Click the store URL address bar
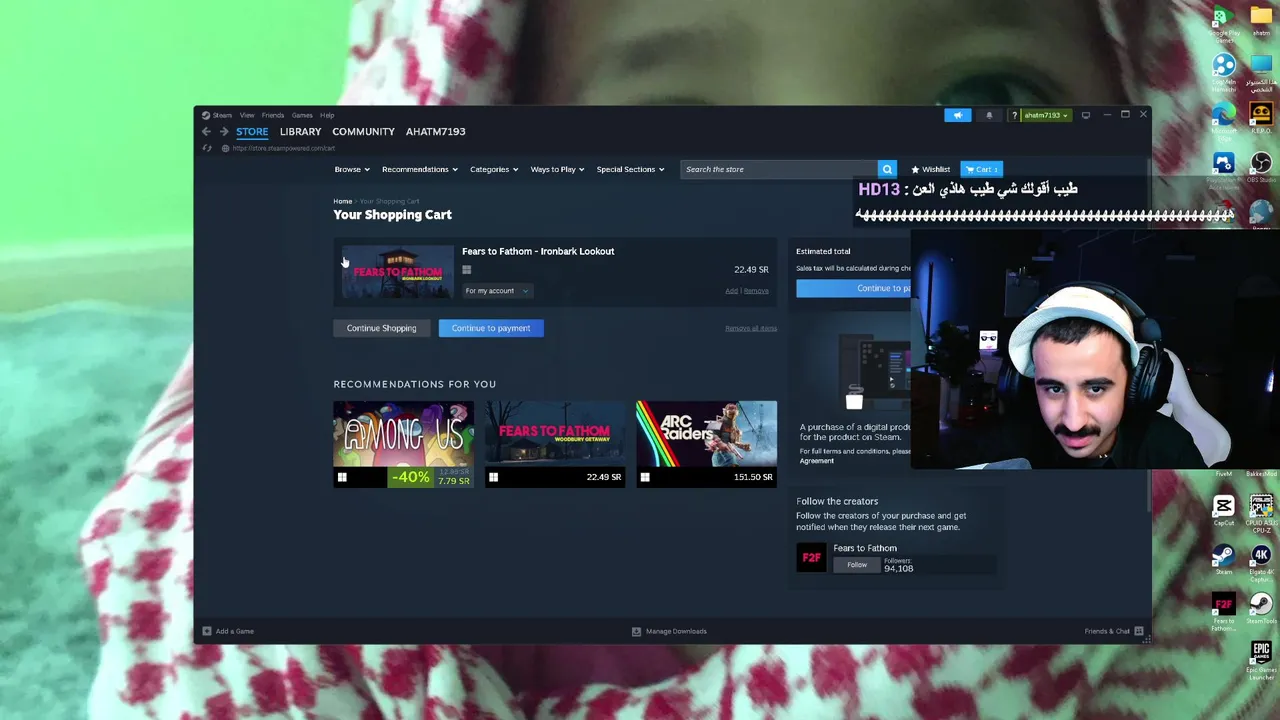 [284, 148]
